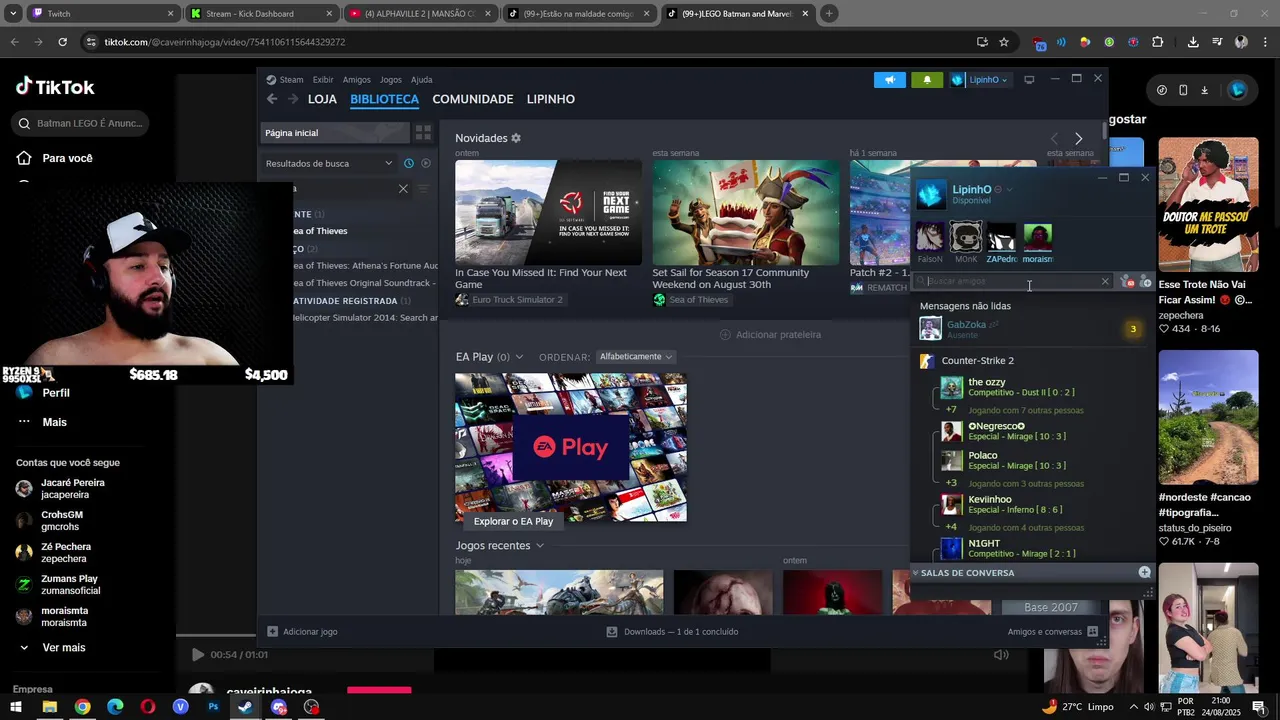The height and width of the screenshot is (720, 1280).
Task: Open Alfabeticamente sort dropdown
Action: (635, 357)
